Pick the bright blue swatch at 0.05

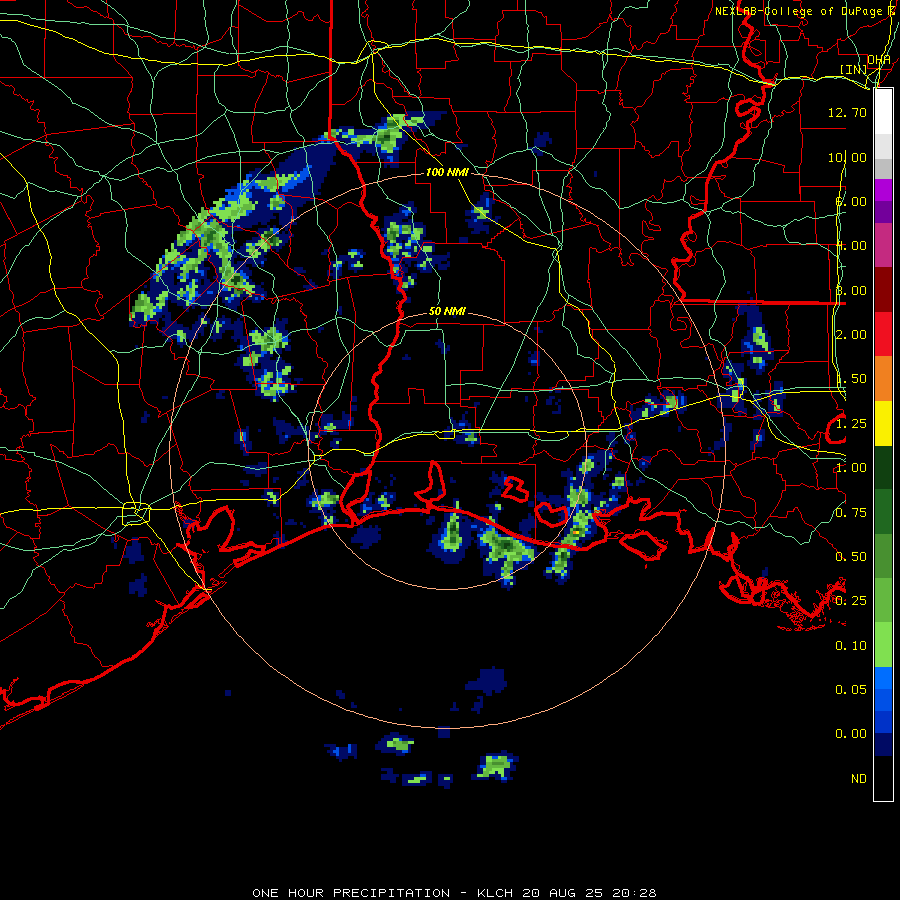click(x=883, y=678)
